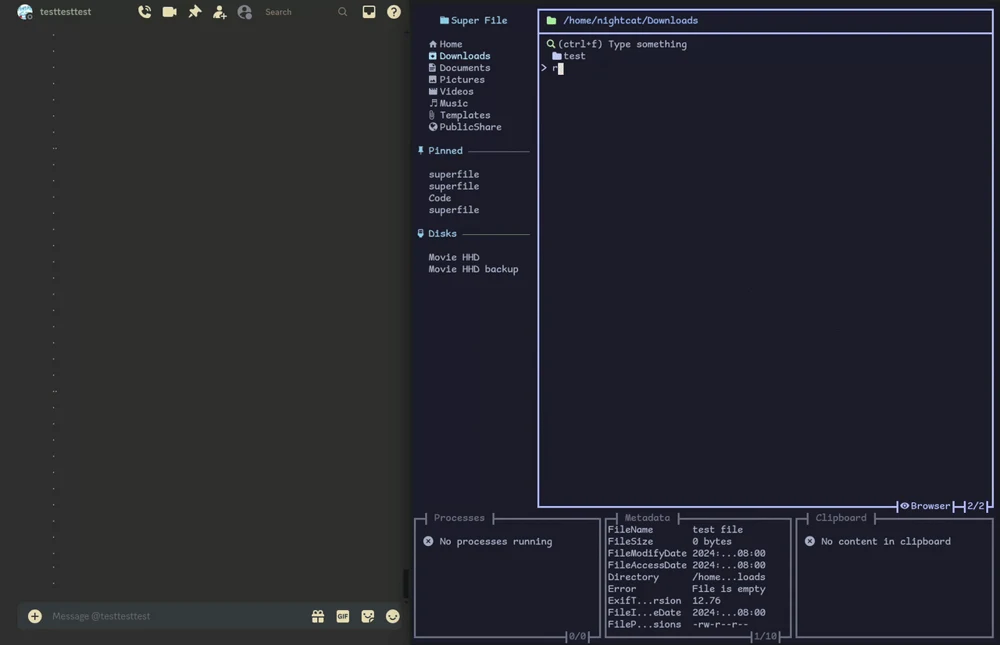The image size is (1000, 645).
Task: Open pinned messages in Discord
Action: point(195,11)
